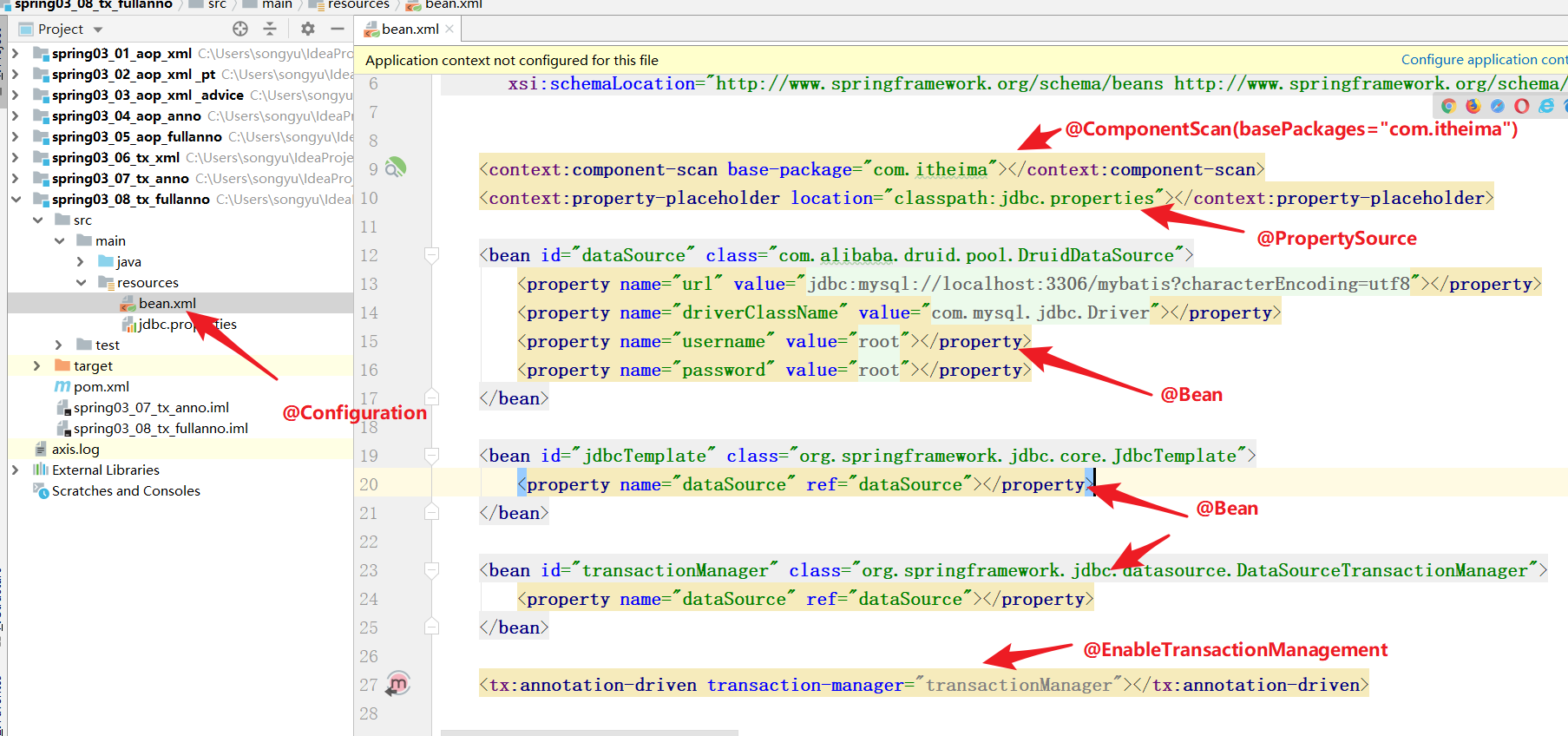Screen dimensions: 1568x736
Task: Click 'tx:annotation-driven' opening tag on line 27
Action: click(x=593, y=685)
